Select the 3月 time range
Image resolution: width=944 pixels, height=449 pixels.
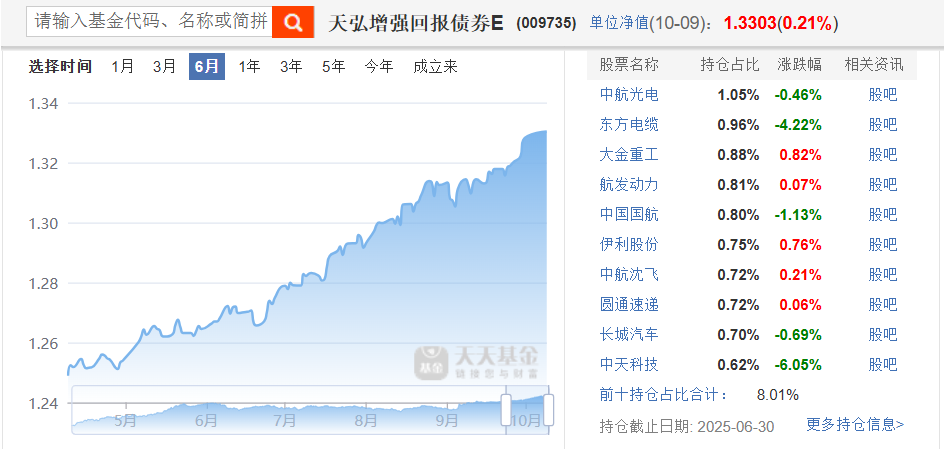[164, 66]
